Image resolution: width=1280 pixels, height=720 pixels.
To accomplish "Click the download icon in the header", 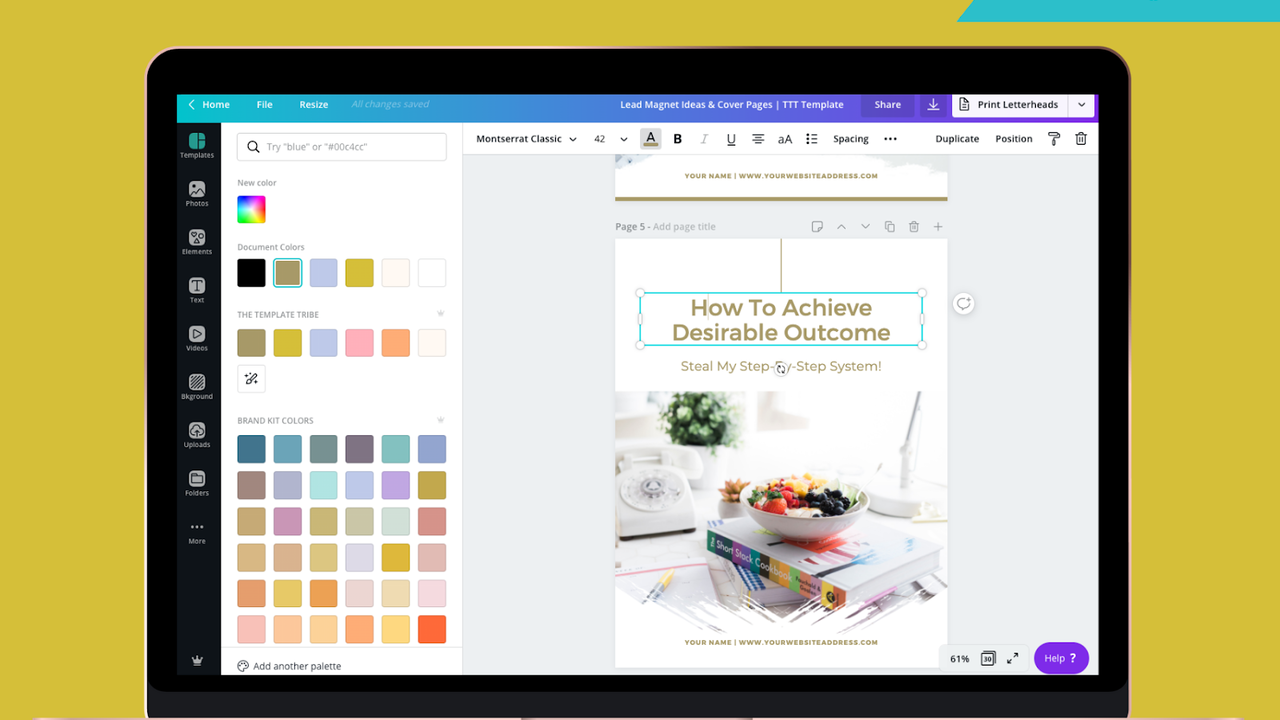I will tap(933, 105).
